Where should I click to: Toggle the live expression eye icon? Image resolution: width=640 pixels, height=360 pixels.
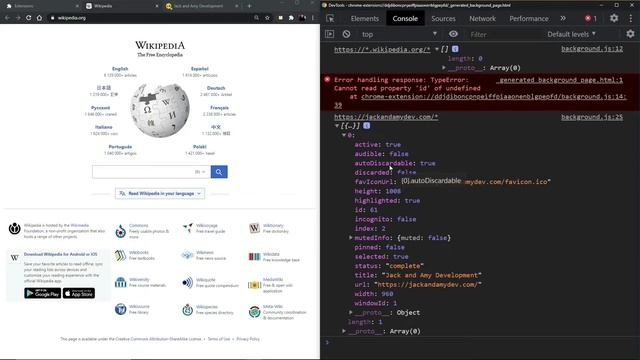point(453,34)
